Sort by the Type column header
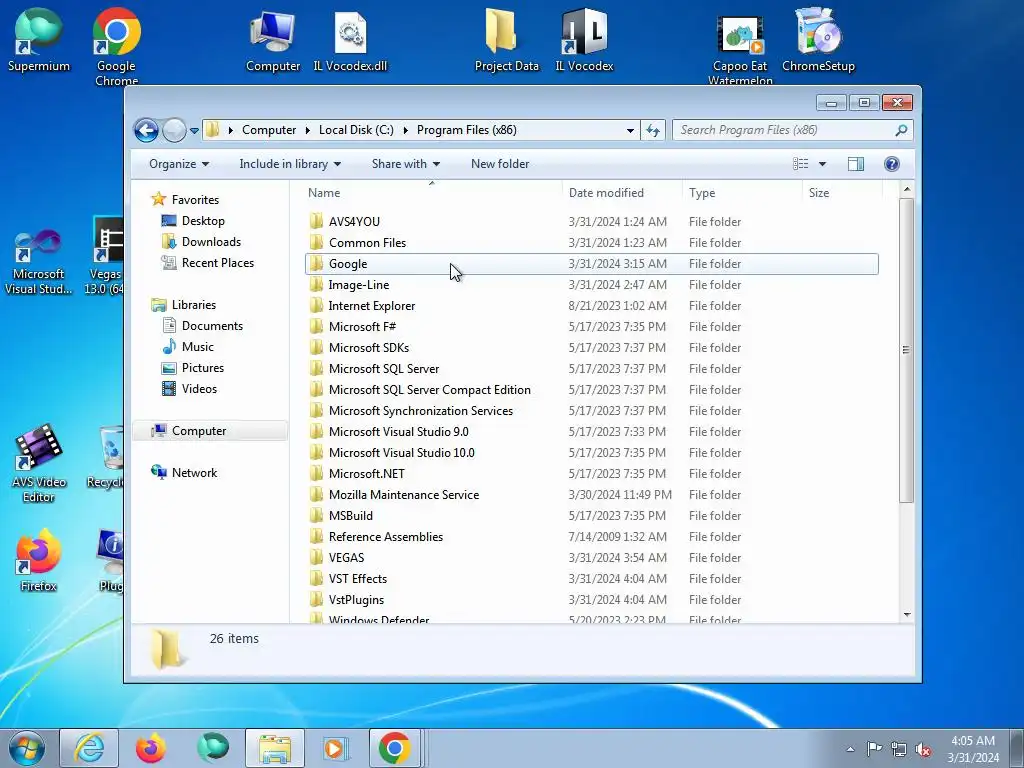The image size is (1024, 768). [743, 193]
